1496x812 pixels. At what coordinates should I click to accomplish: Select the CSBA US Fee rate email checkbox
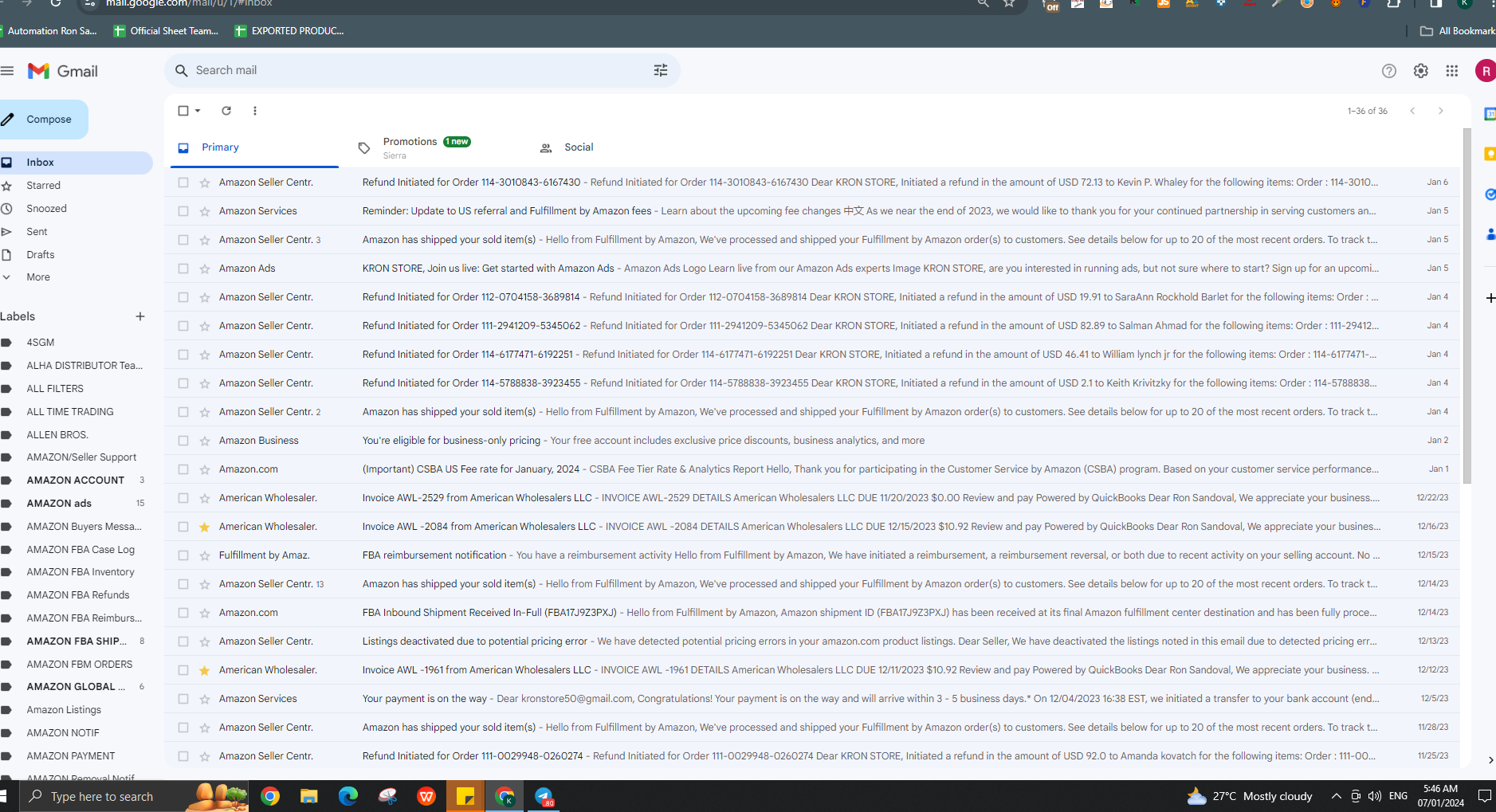click(183, 469)
